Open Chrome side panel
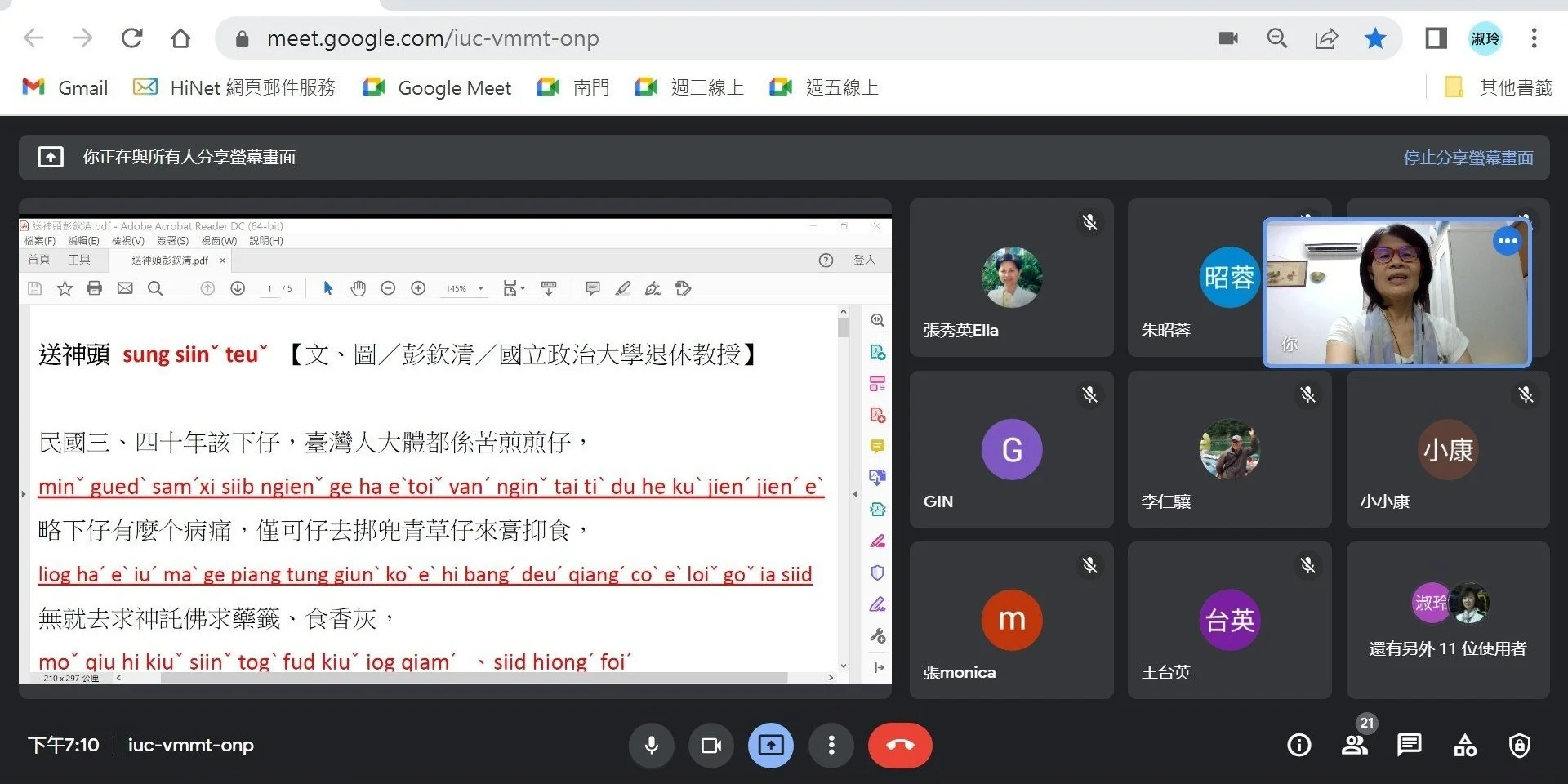The image size is (1568, 784). click(1436, 38)
